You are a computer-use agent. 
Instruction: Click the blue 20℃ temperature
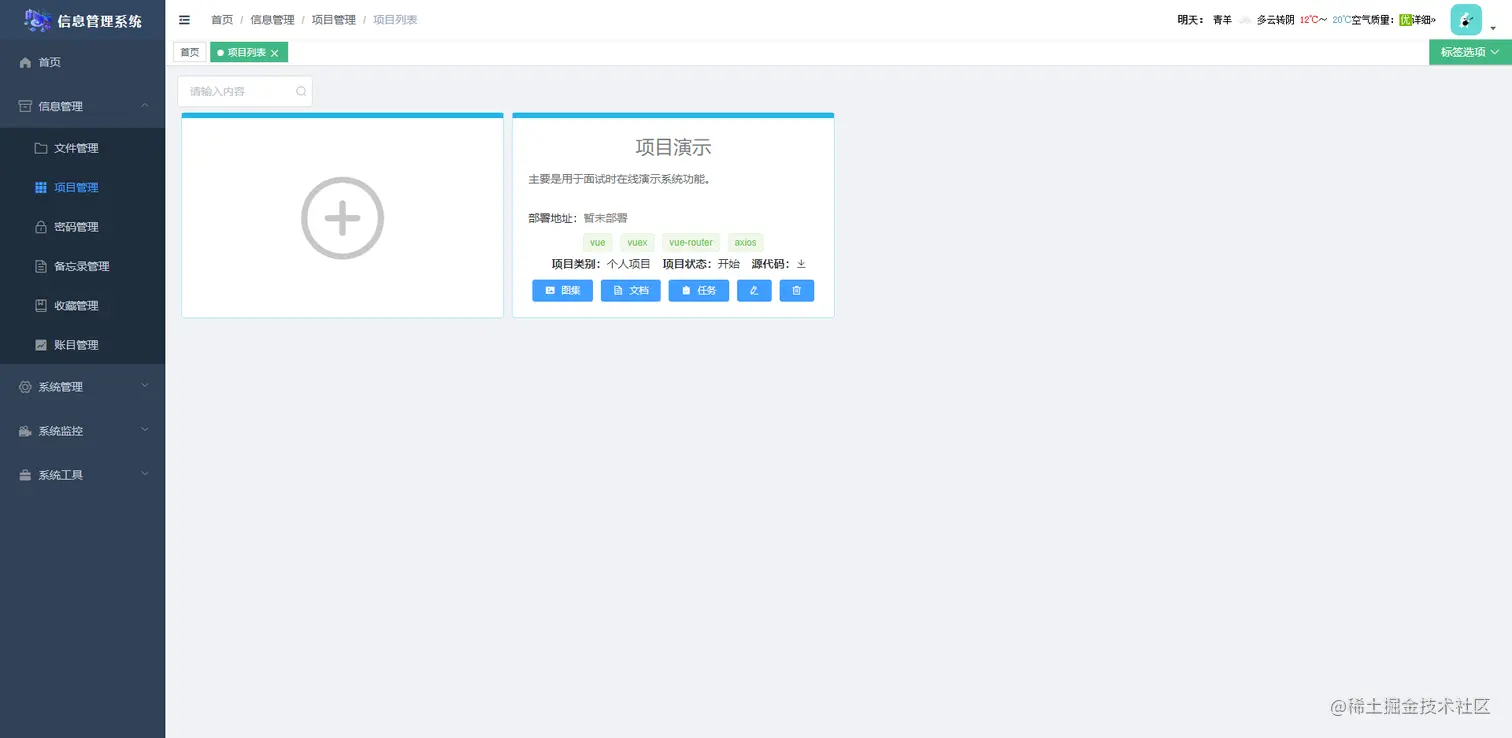pyautogui.click(x=1341, y=20)
